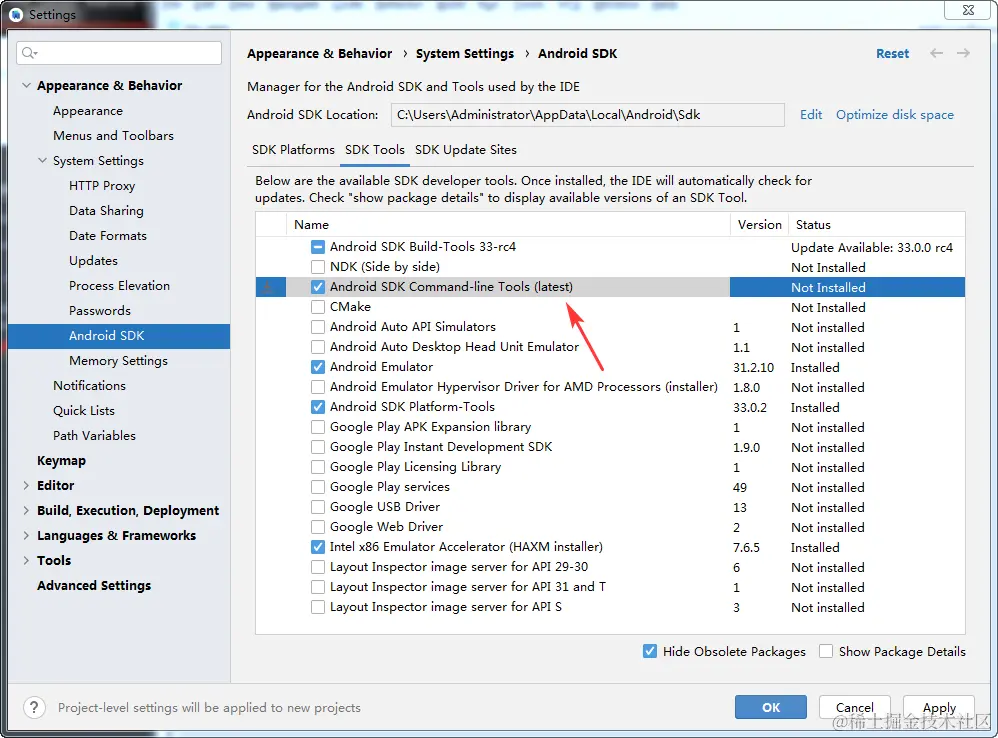Select HTTP Proxy in the tree
This screenshot has width=998, height=738.
(102, 186)
